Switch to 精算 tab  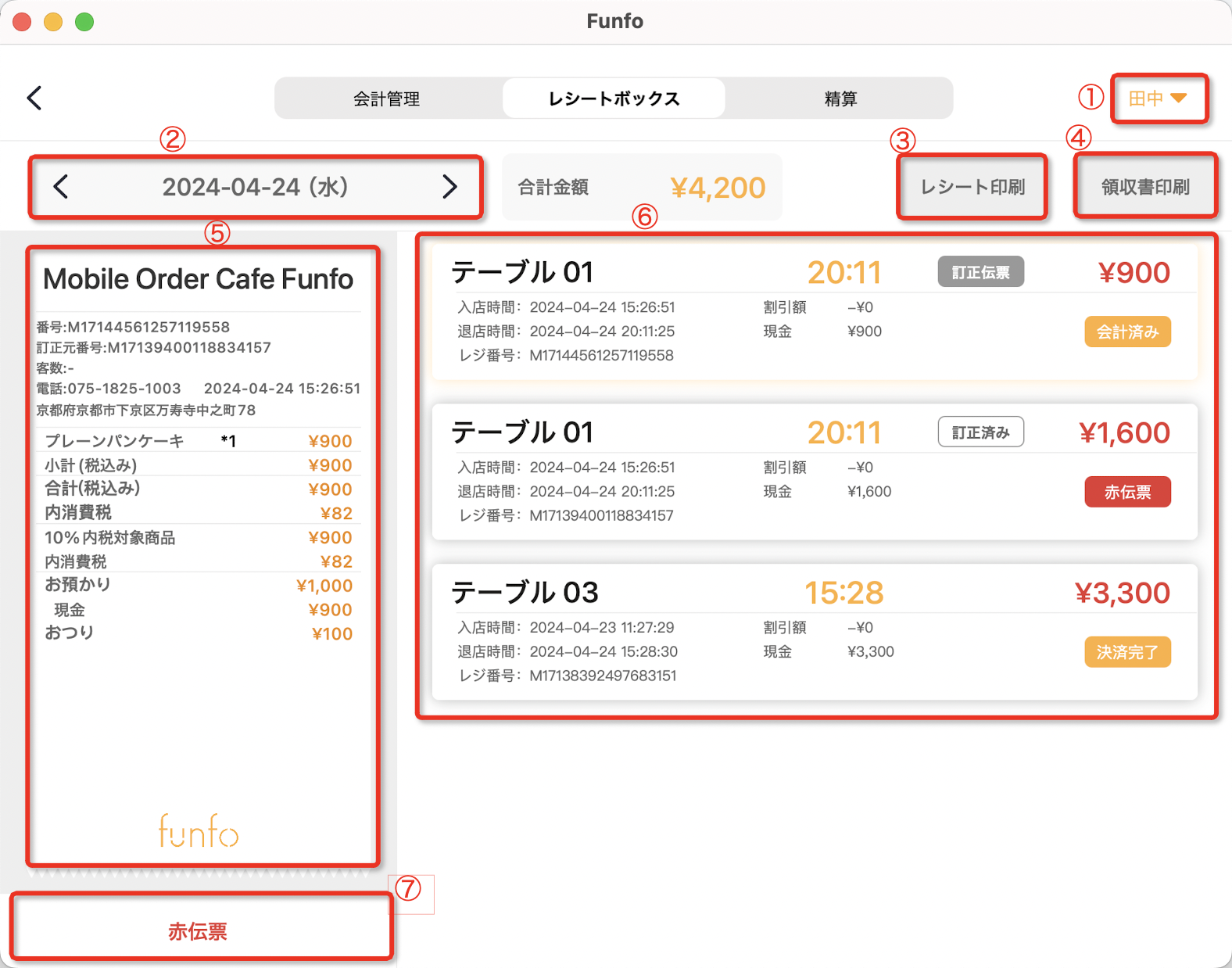[840, 99]
